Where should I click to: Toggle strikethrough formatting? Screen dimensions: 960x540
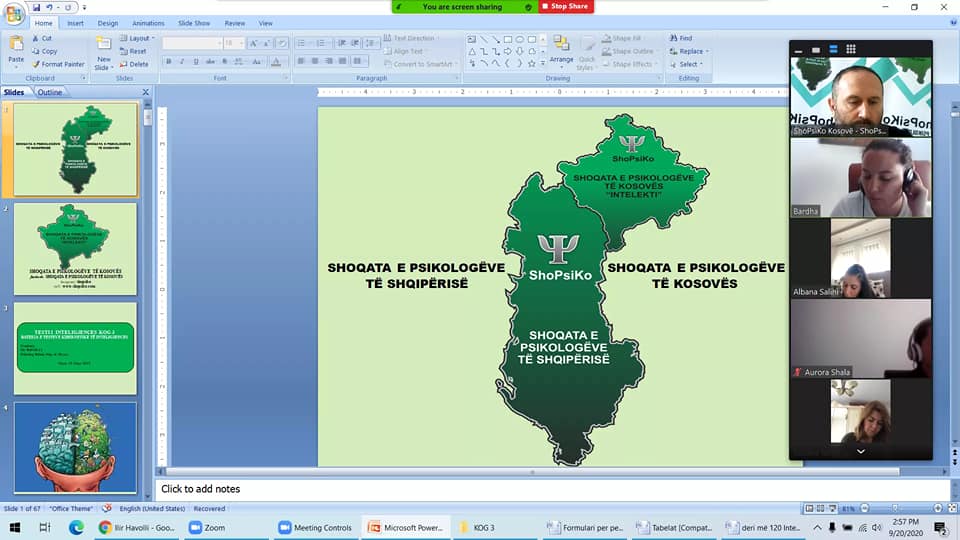pyautogui.click(x=210, y=61)
